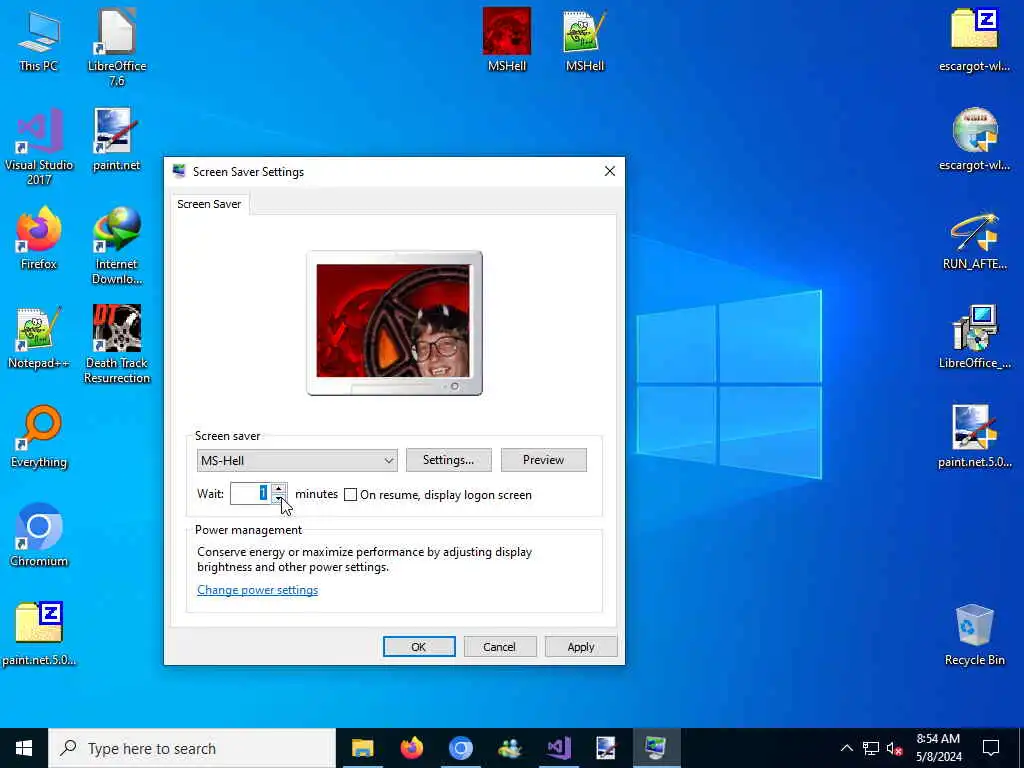Open File Explorer from taskbar
The width and height of the screenshot is (1024, 768).
coord(362,748)
